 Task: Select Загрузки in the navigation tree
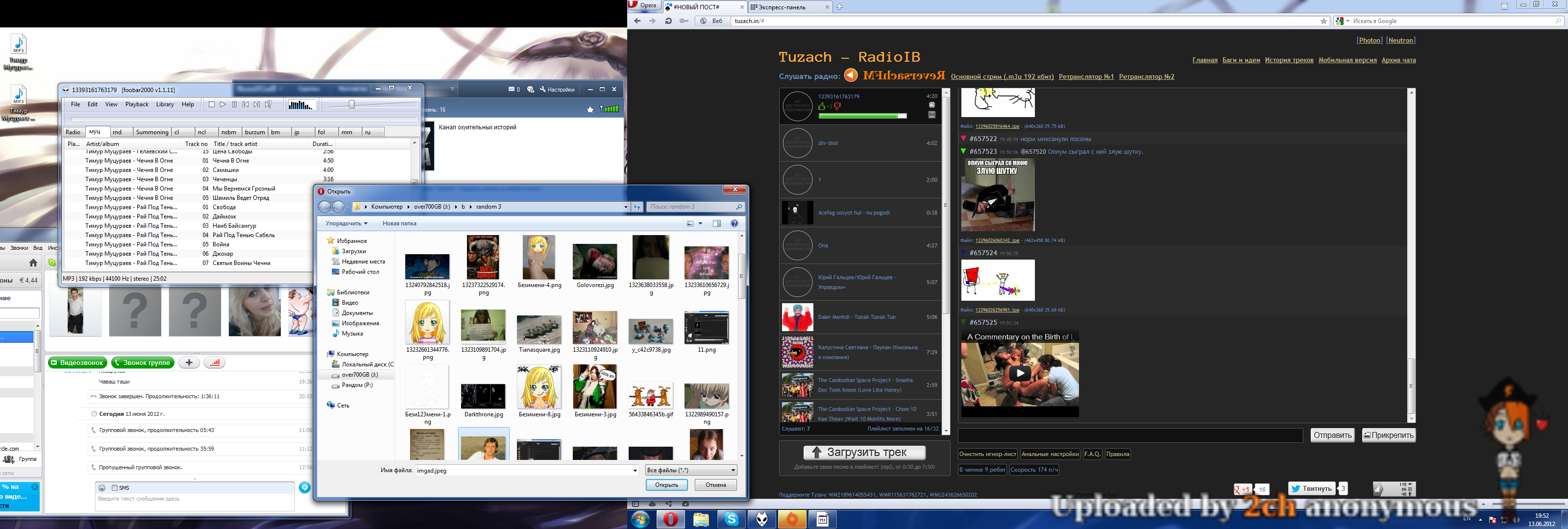354,251
